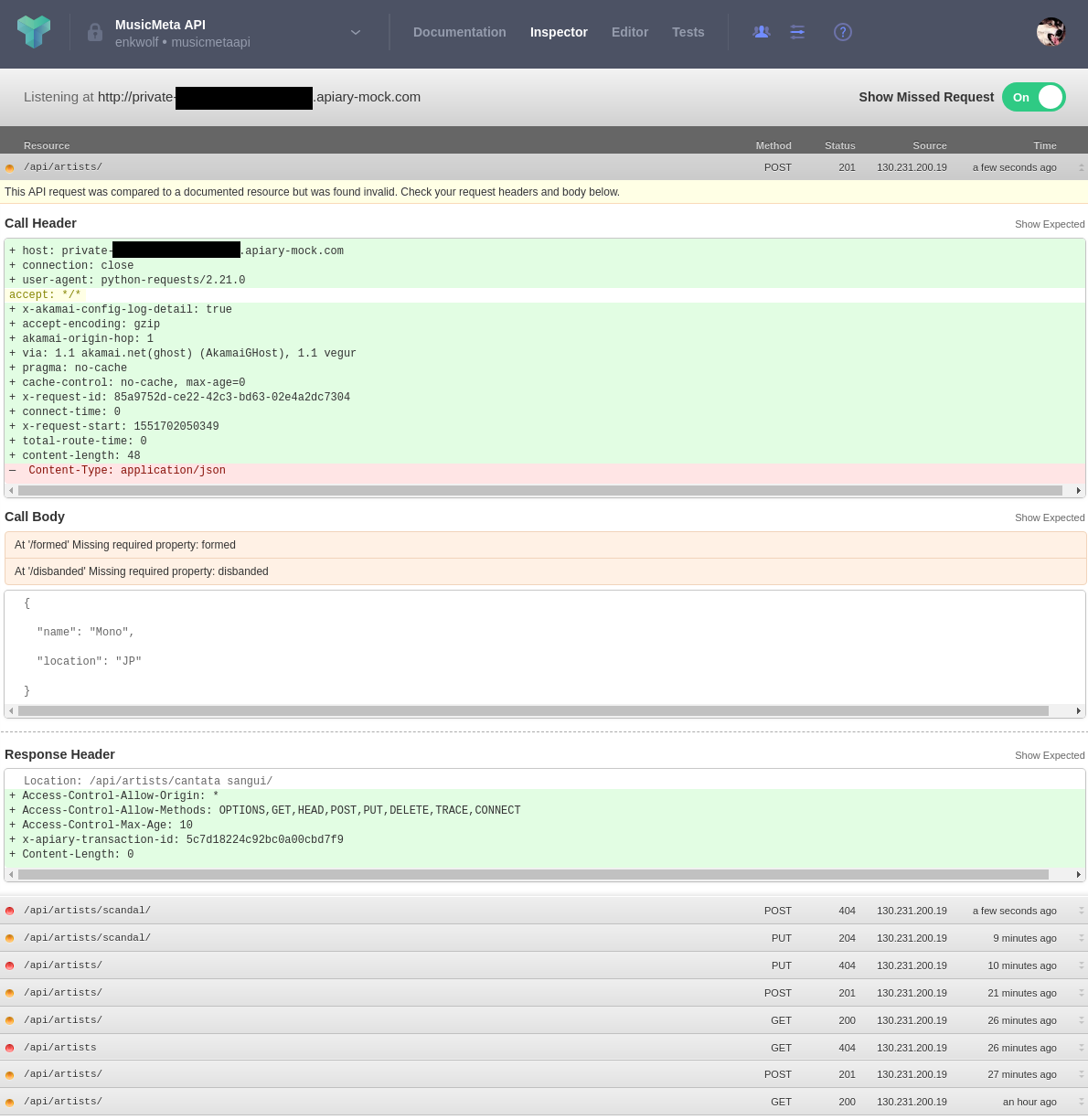Click the Apiary logo icon
Screen dimensions: 1088x1120
[34, 32]
